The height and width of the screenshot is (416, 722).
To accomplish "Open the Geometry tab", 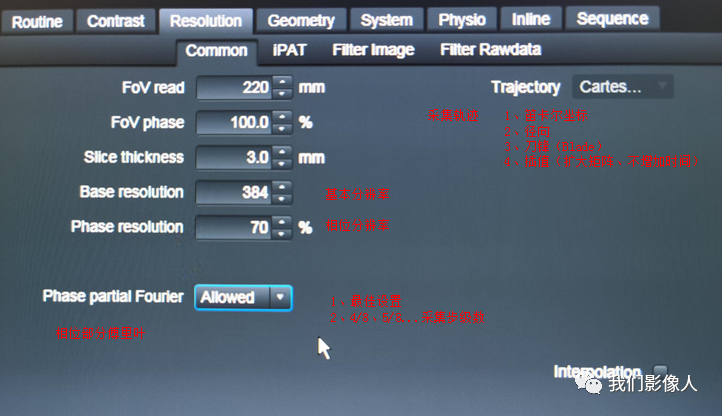I will (301, 20).
